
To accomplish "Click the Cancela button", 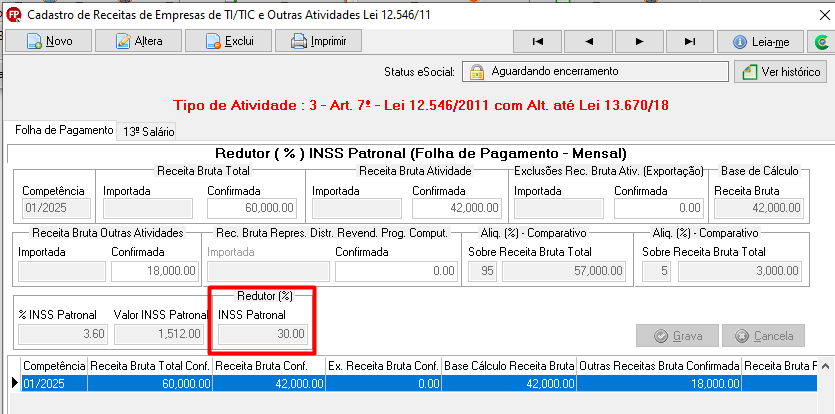I will pyautogui.click(x=763, y=336).
